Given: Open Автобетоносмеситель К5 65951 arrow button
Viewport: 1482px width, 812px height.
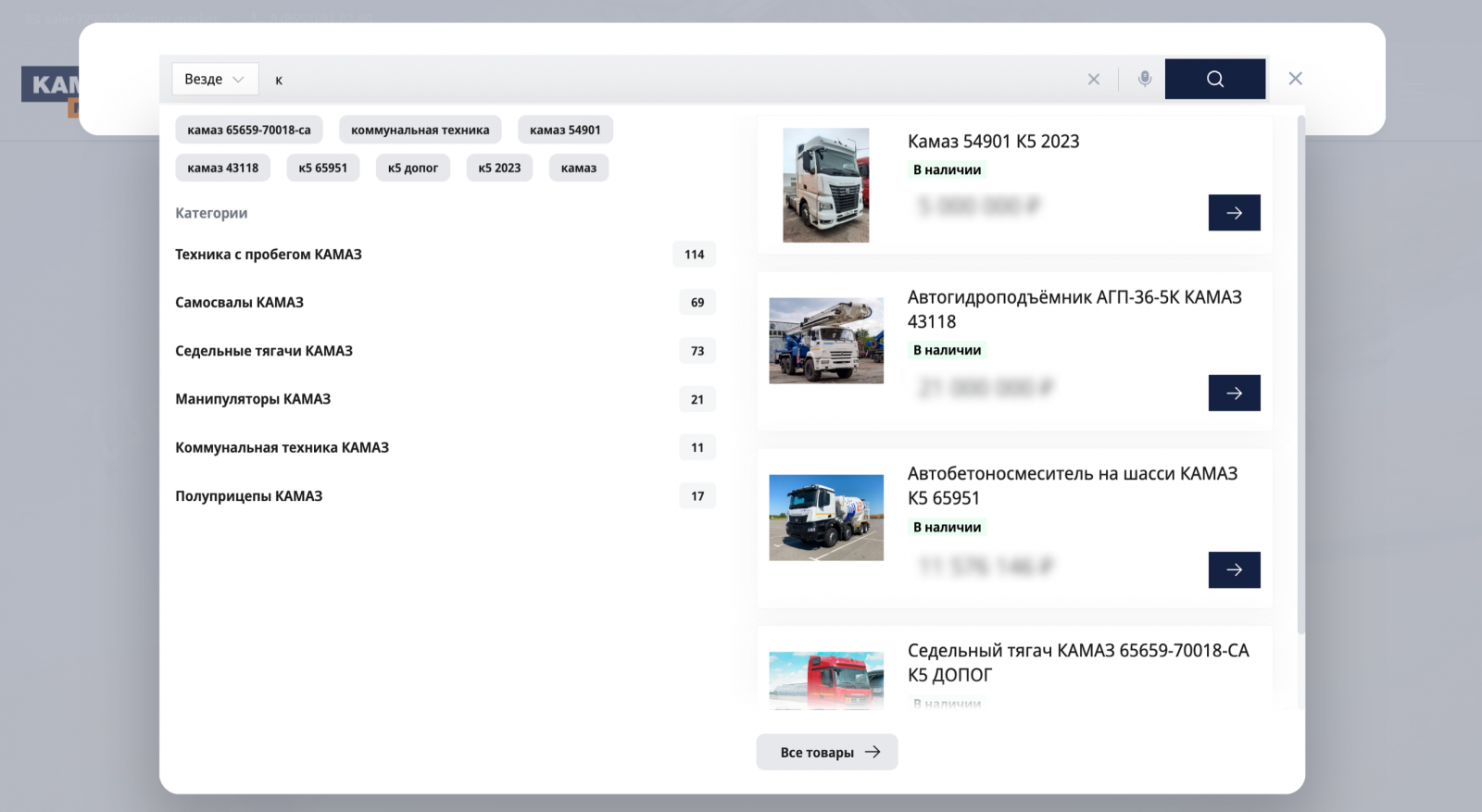Looking at the screenshot, I should click(x=1234, y=570).
